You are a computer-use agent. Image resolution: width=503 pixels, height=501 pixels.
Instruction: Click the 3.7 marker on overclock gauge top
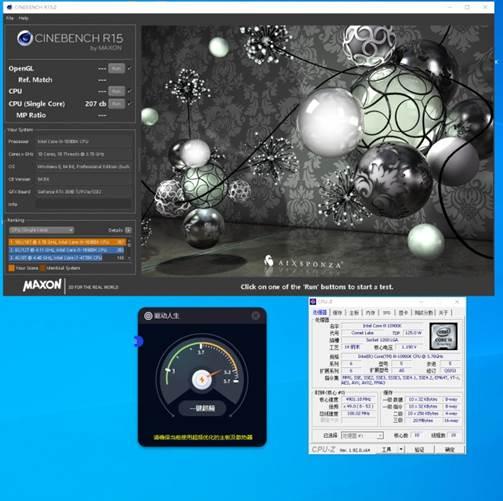point(201,352)
